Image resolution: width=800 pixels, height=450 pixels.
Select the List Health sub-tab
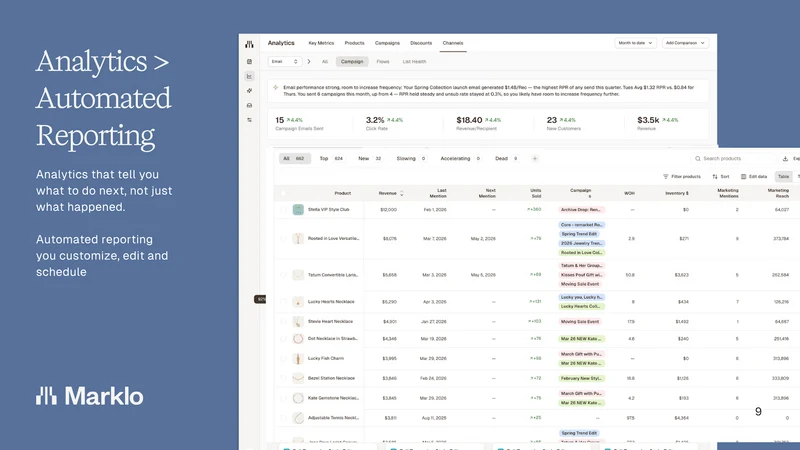pos(414,62)
